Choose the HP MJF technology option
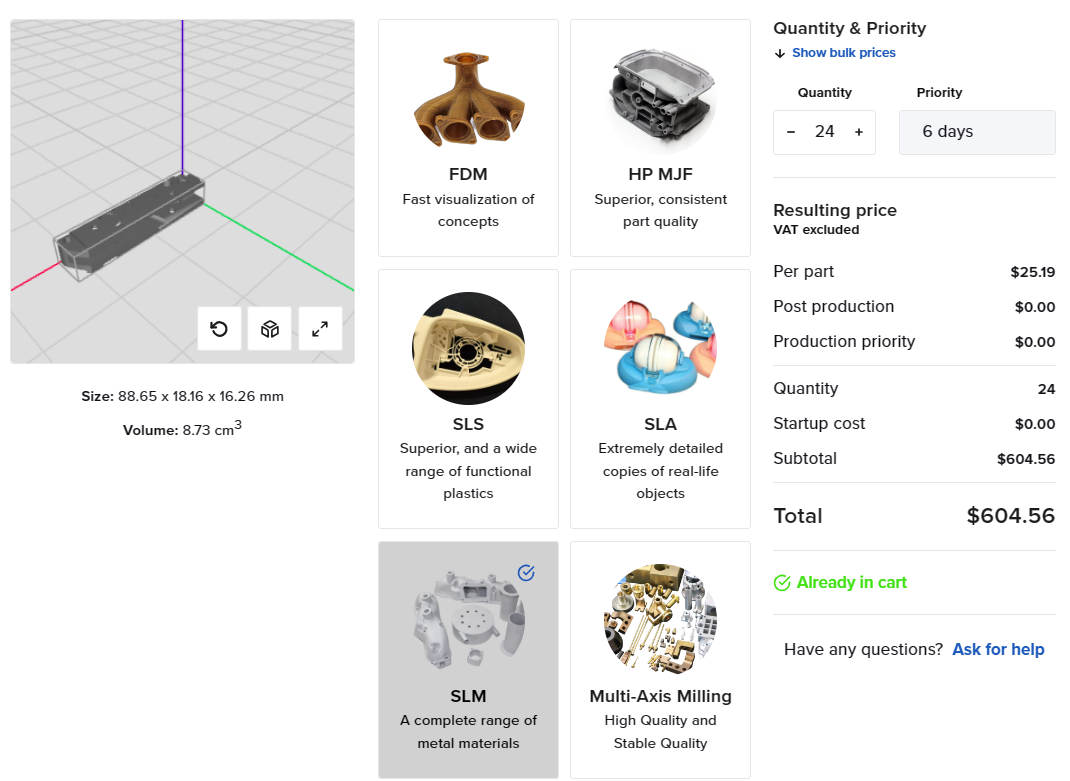 [660, 137]
